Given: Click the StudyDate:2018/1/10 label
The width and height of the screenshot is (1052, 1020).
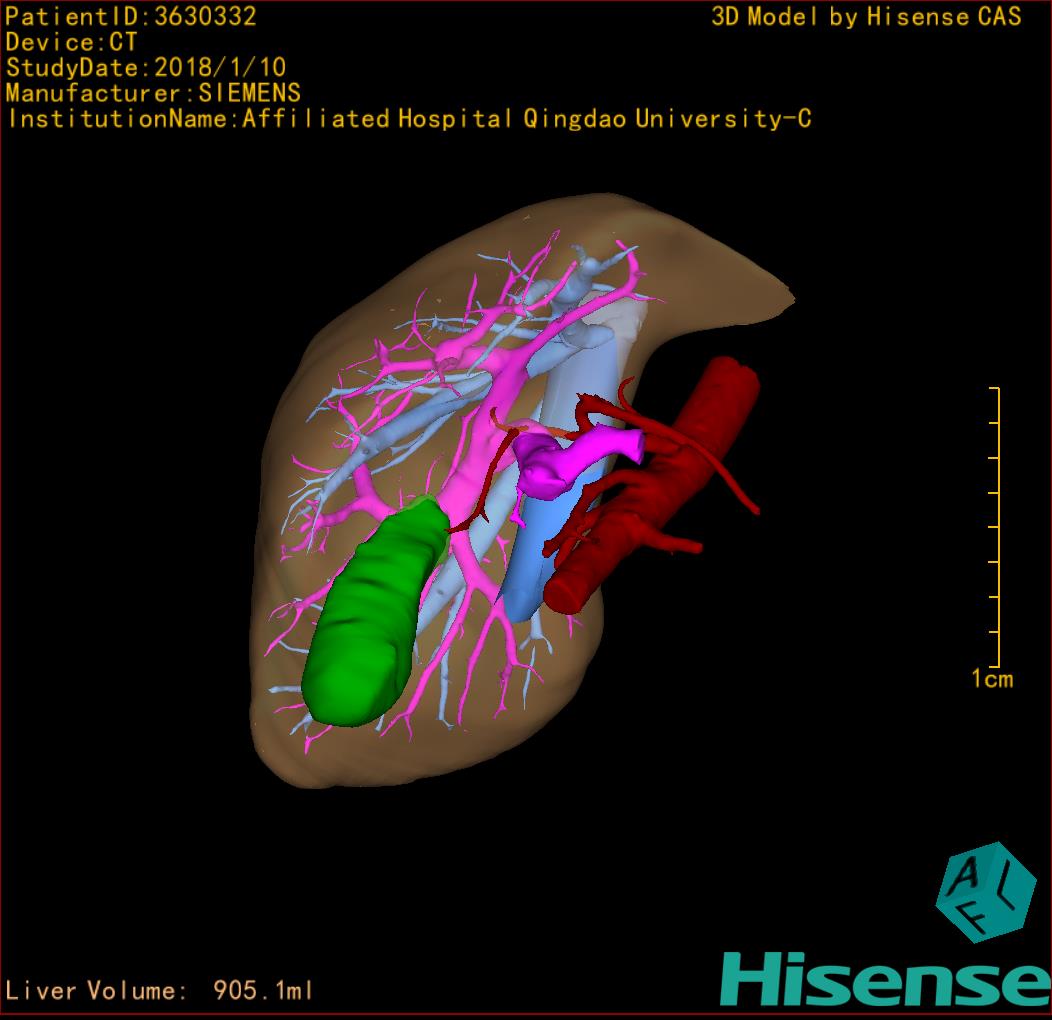Looking at the screenshot, I should coord(146,68).
